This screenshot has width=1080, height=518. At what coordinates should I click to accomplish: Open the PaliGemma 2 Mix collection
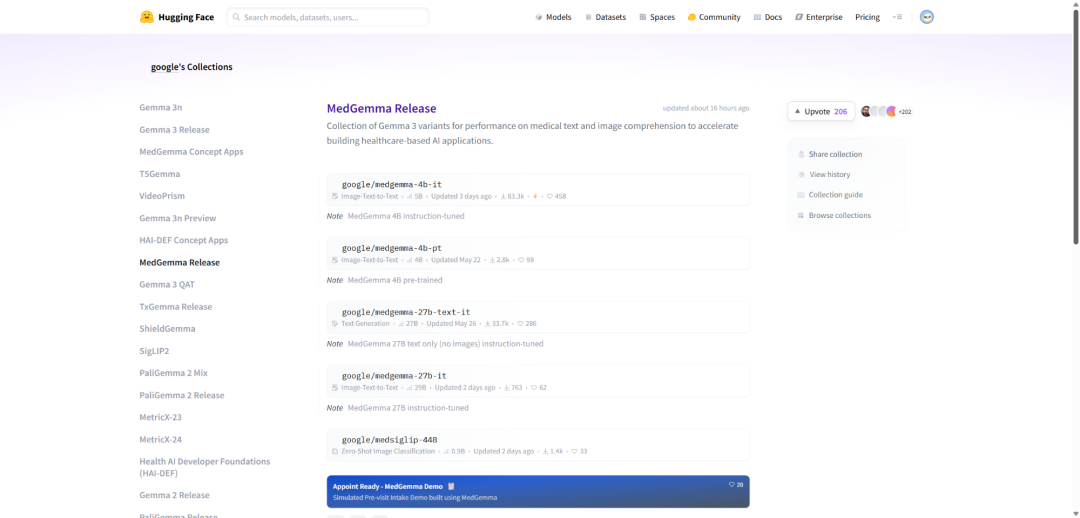pos(173,373)
